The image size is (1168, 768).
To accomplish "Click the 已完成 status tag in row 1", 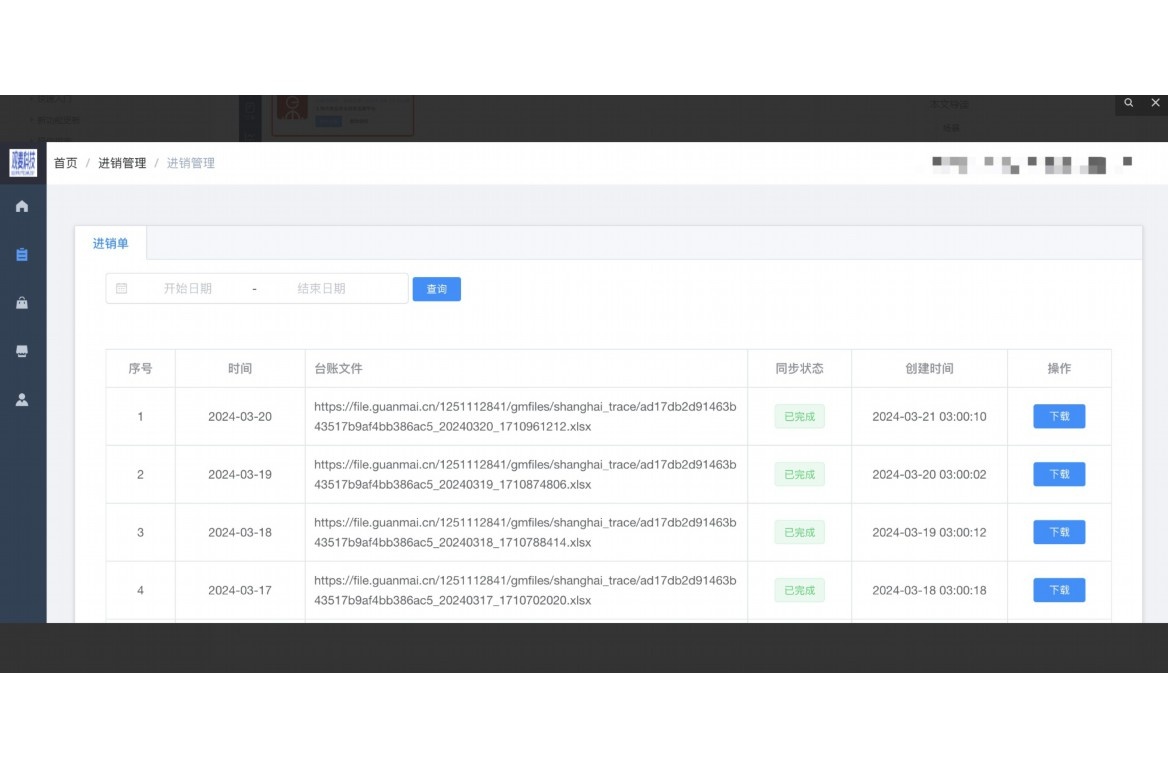I will pos(799,416).
